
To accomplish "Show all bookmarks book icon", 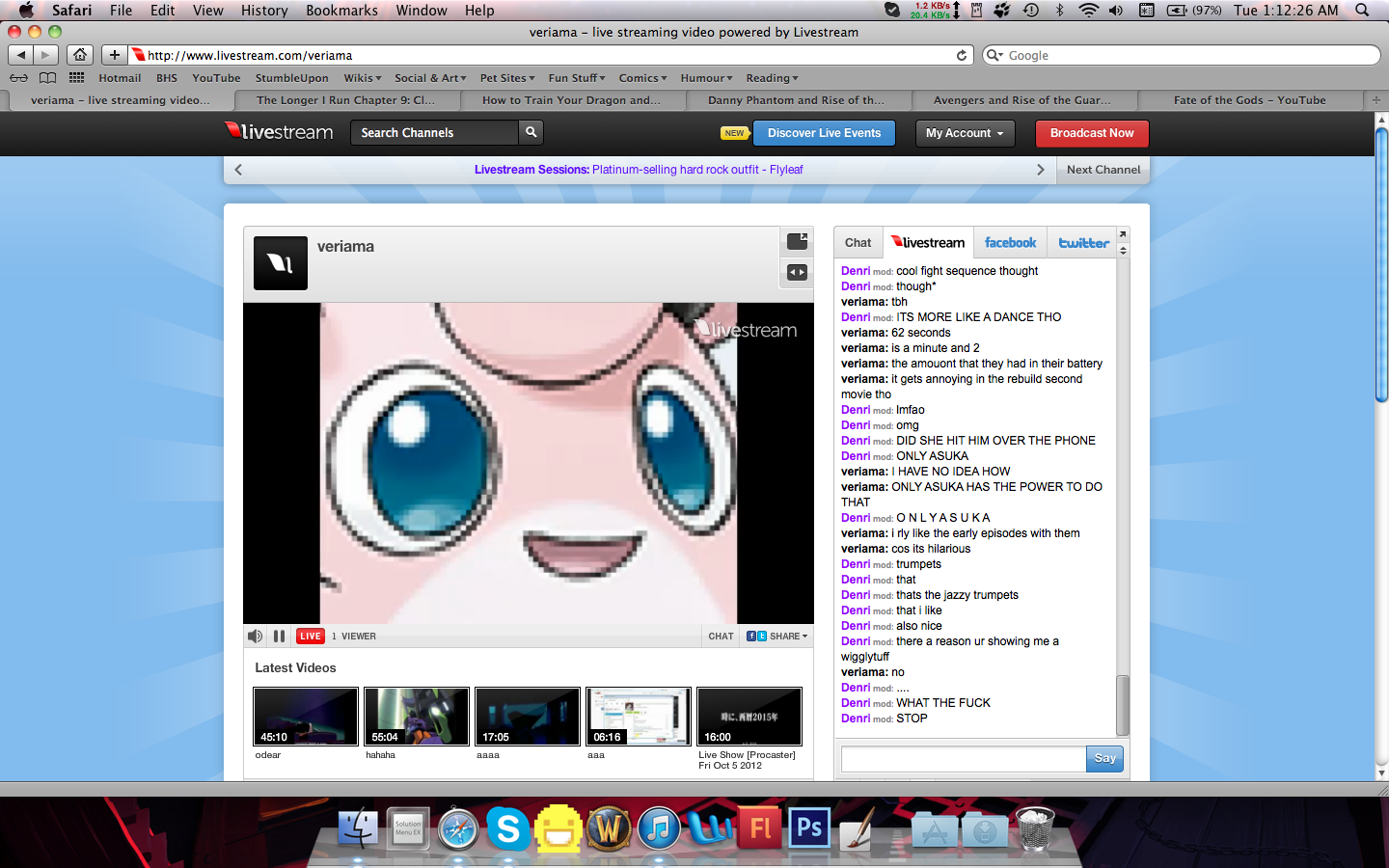I will (47, 78).
